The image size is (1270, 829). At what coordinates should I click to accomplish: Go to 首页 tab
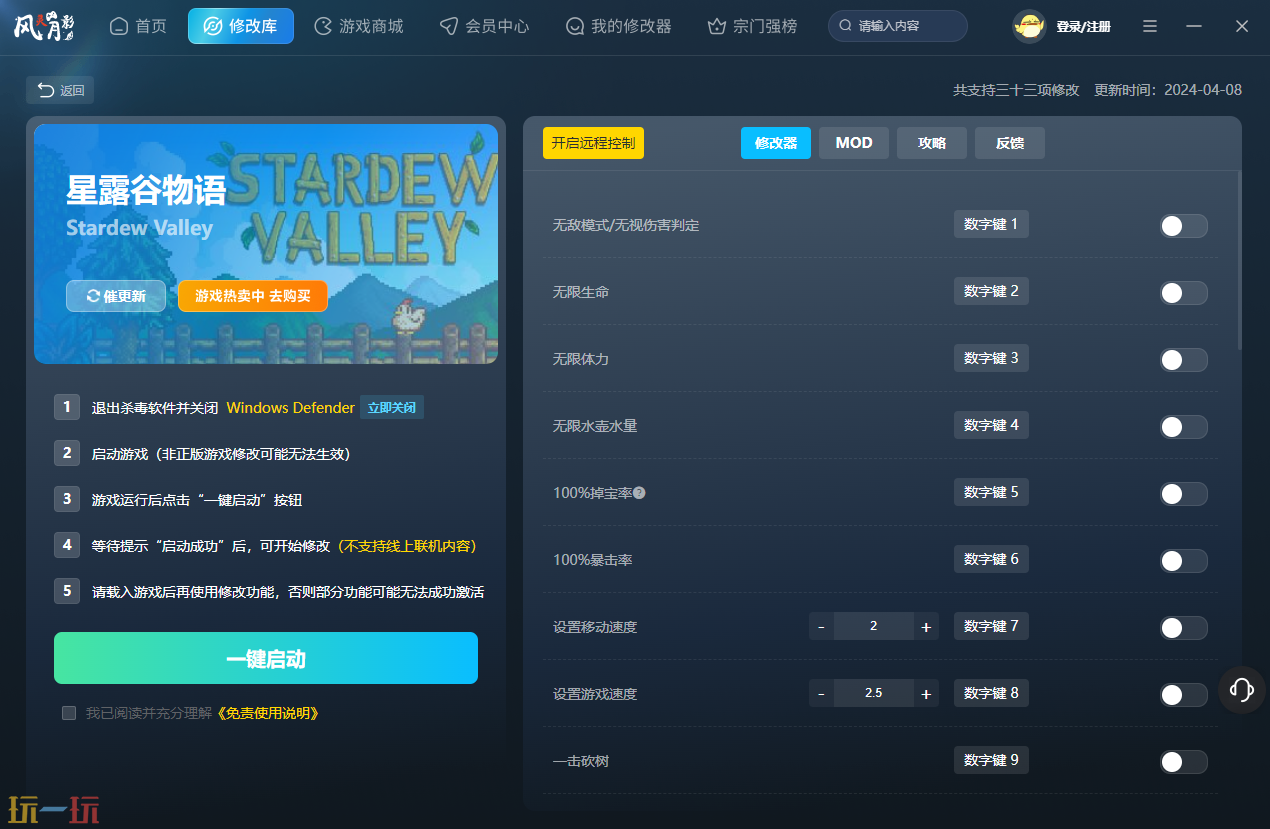point(138,26)
